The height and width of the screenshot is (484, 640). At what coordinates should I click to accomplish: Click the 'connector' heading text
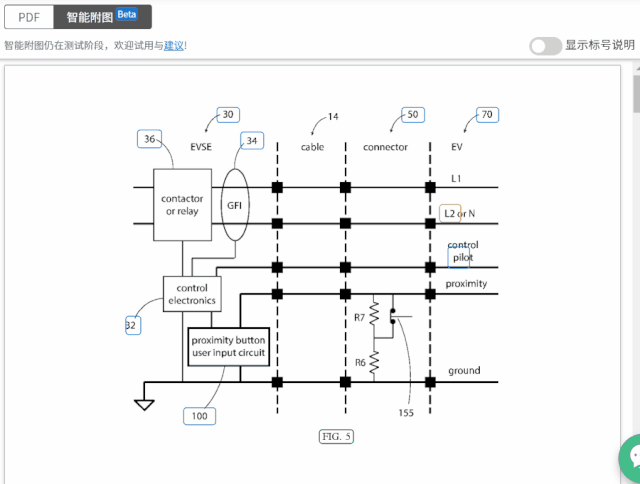[x=385, y=147]
